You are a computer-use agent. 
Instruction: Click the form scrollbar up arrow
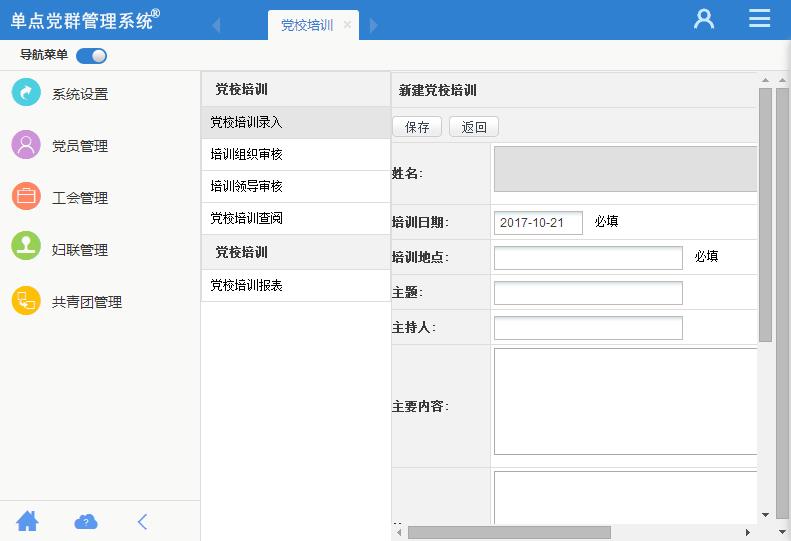(765, 80)
